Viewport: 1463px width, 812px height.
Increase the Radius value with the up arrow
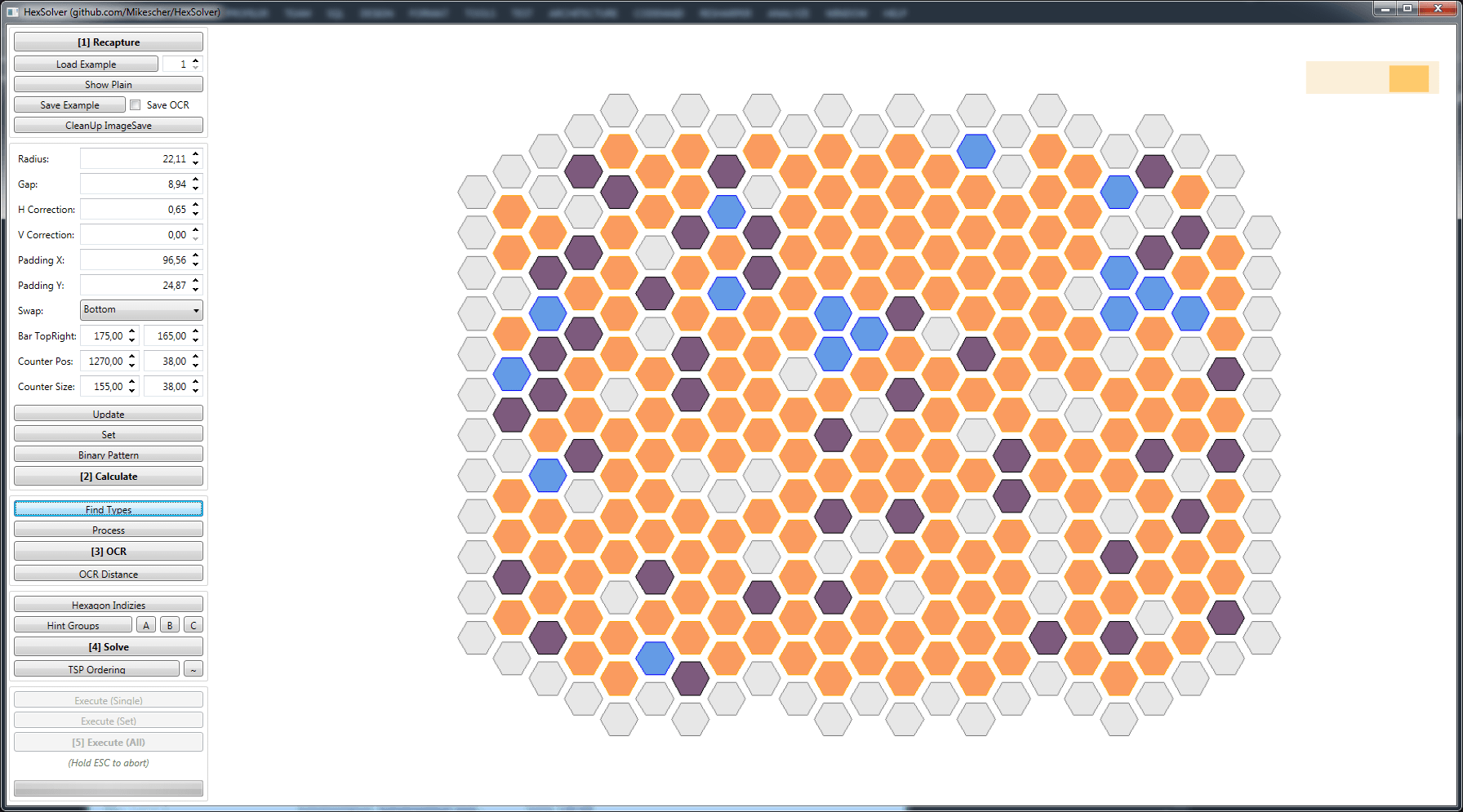(x=196, y=154)
